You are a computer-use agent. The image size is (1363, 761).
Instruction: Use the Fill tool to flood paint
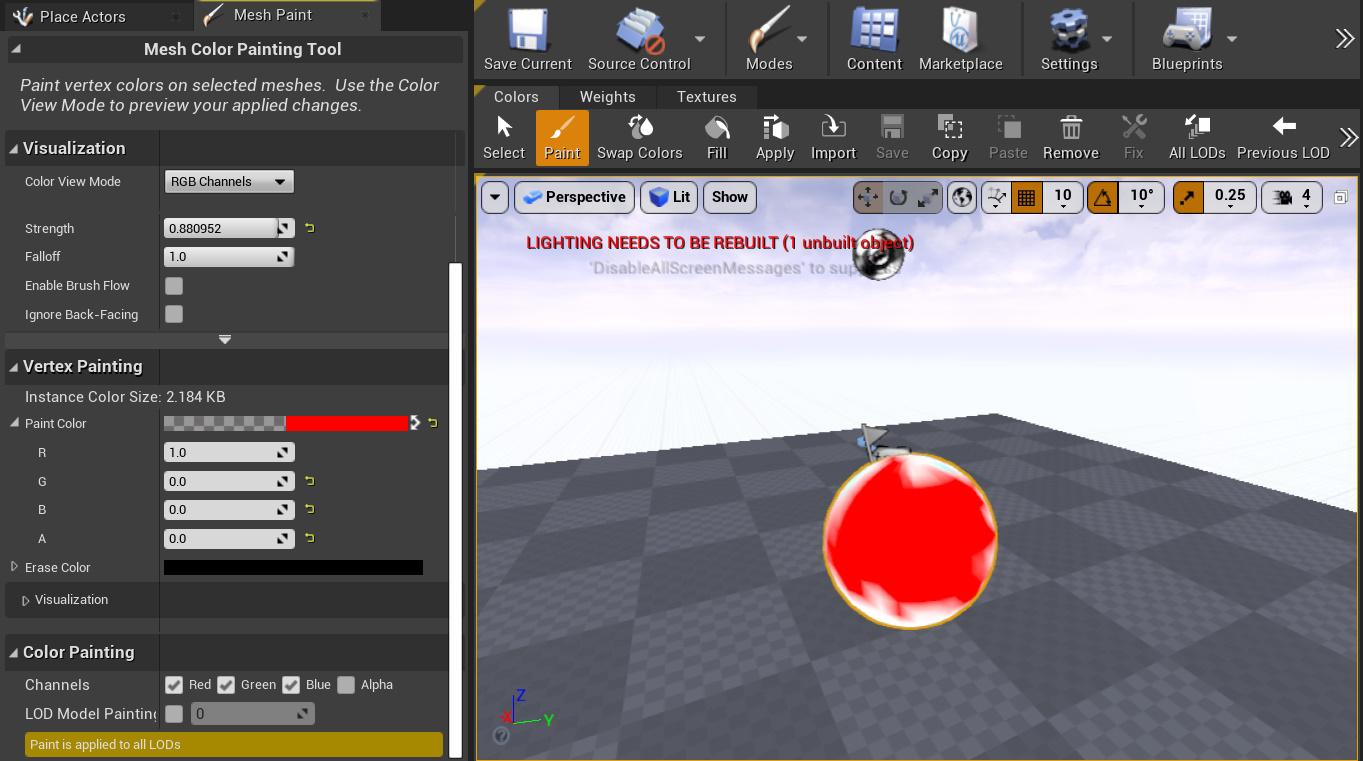(x=716, y=138)
